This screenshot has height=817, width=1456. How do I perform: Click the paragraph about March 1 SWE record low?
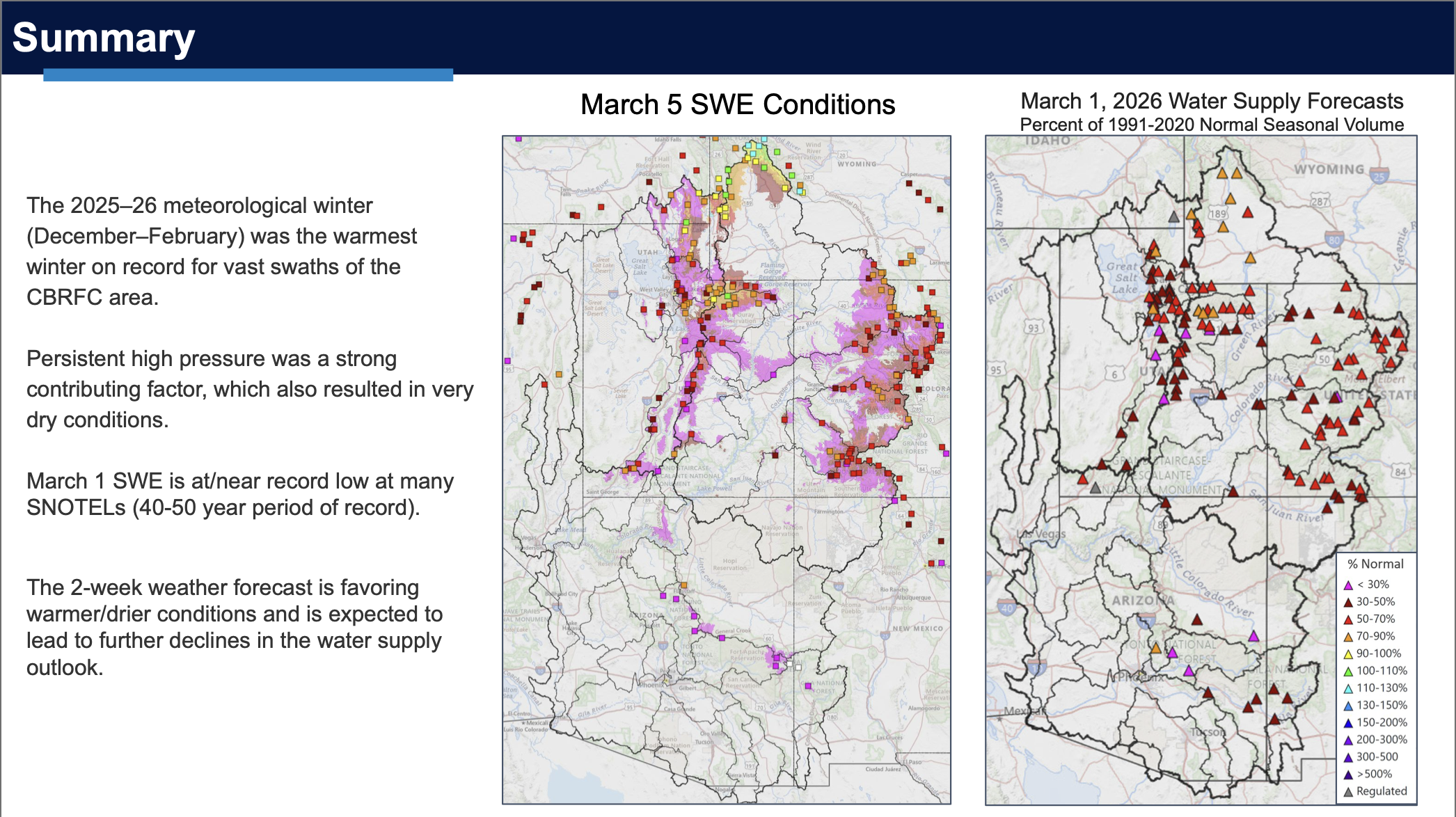click(x=240, y=494)
